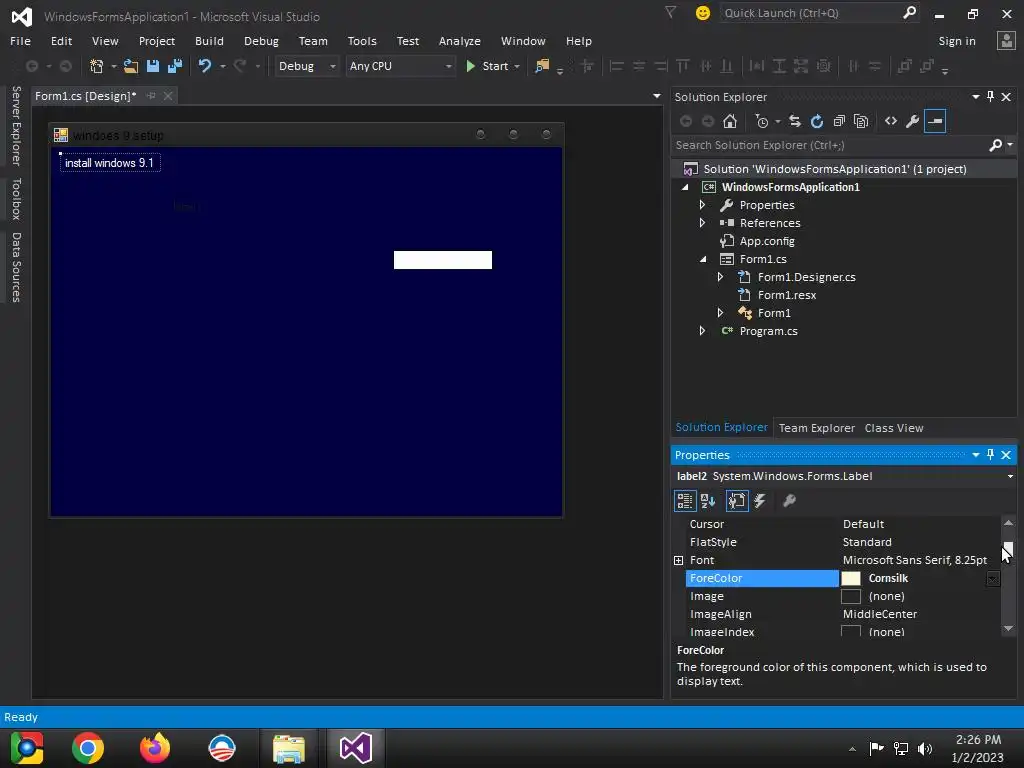Open the label2 object selector dropdown
The height and width of the screenshot is (768, 1024).
coord(1010,476)
